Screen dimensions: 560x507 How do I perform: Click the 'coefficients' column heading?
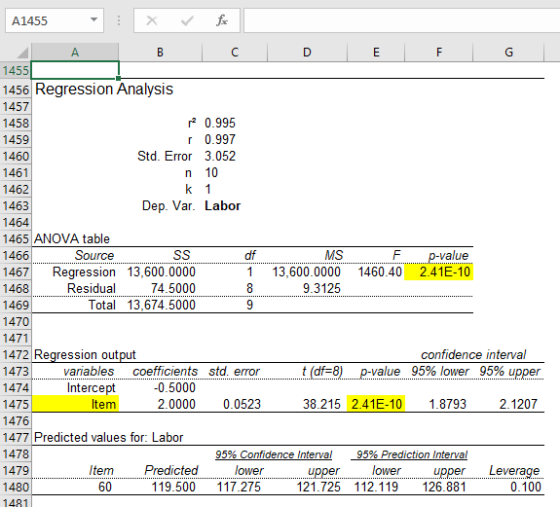click(x=165, y=371)
